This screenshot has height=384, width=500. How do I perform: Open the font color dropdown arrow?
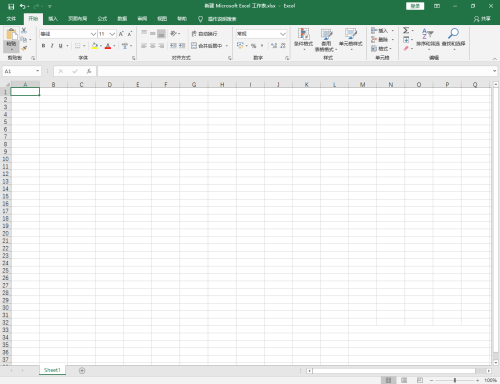coord(114,46)
